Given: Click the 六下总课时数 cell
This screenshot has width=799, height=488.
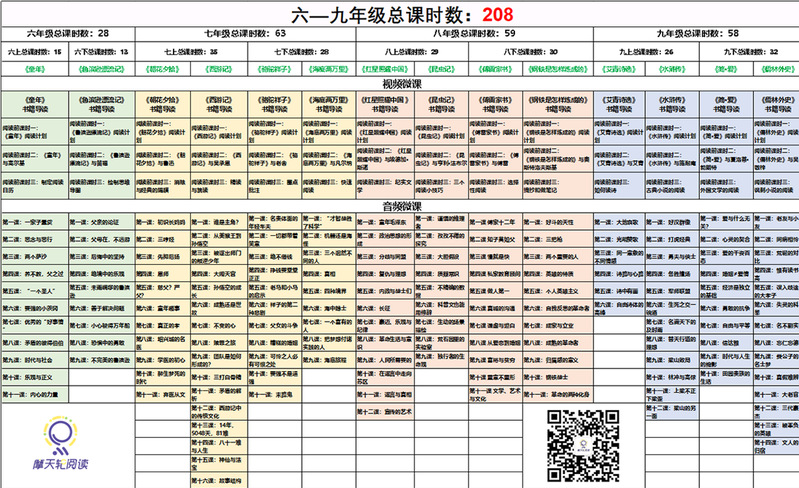Looking at the screenshot, I should point(102,52).
